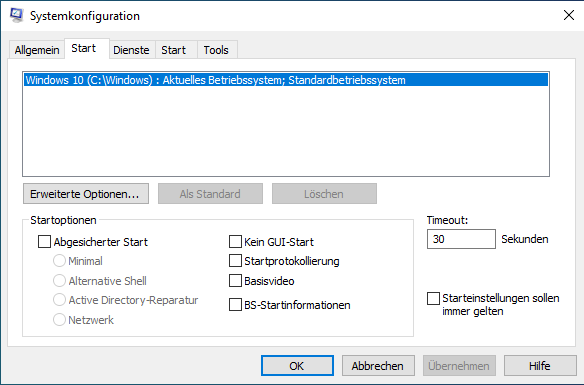
Task: Select the Minimal radio option
Action: tap(59, 261)
